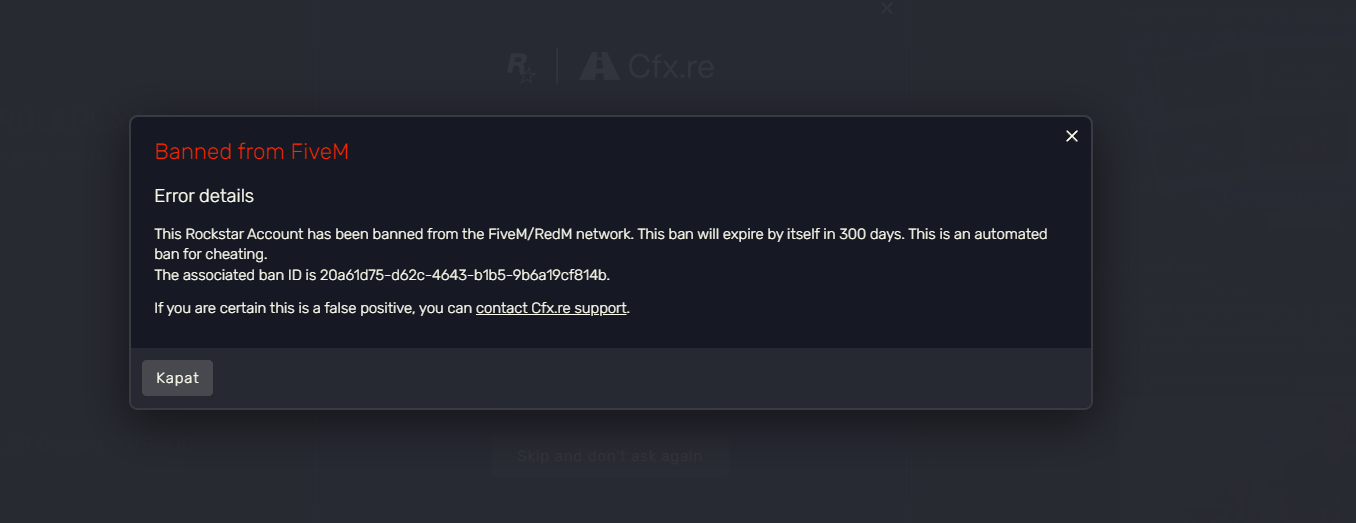Screen dimensions: 1356x523
Task: Open the contact Cfx.re support link
Action: pyautogui.click(x=551, y=308)
